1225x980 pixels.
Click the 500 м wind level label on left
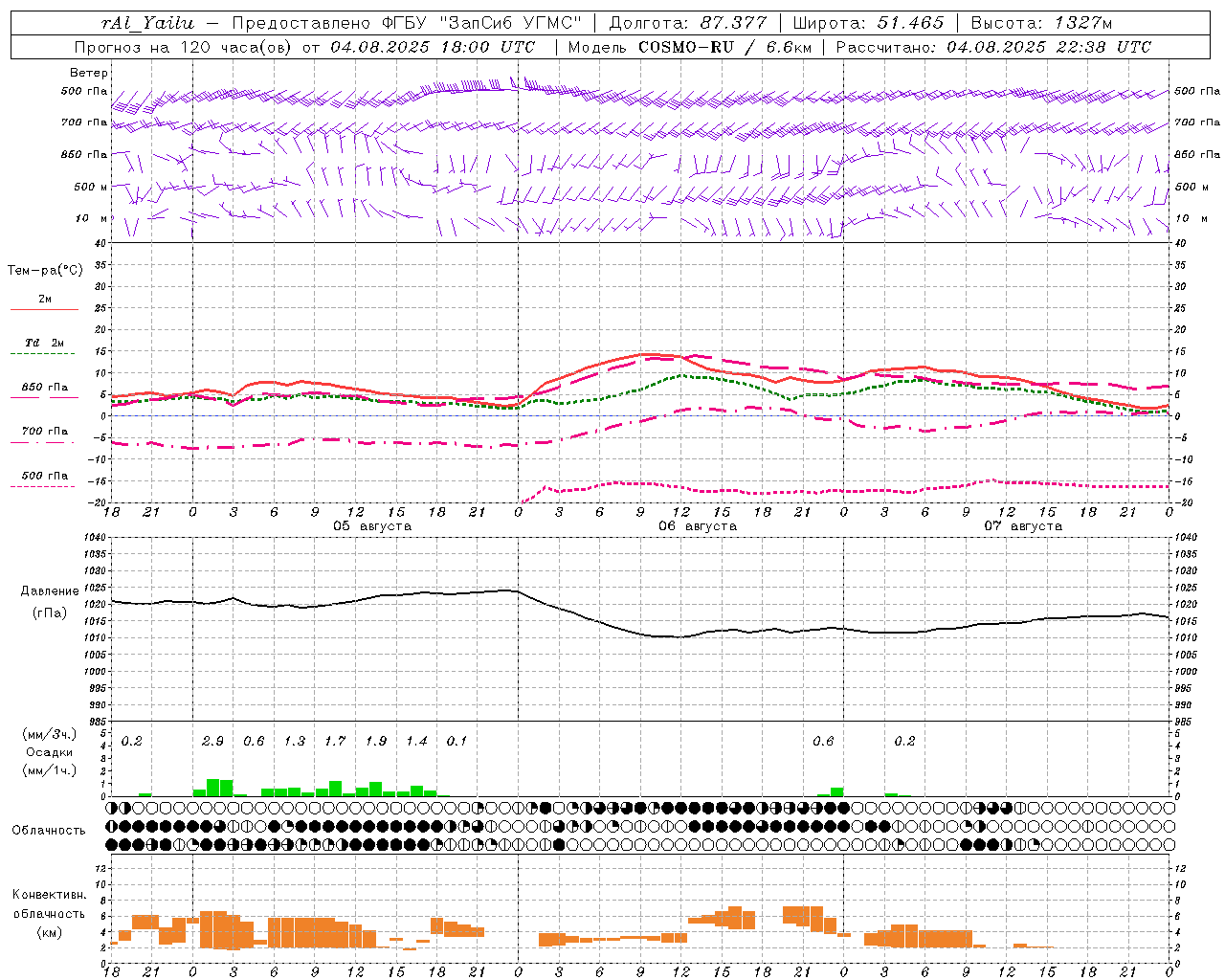(91, 187)
